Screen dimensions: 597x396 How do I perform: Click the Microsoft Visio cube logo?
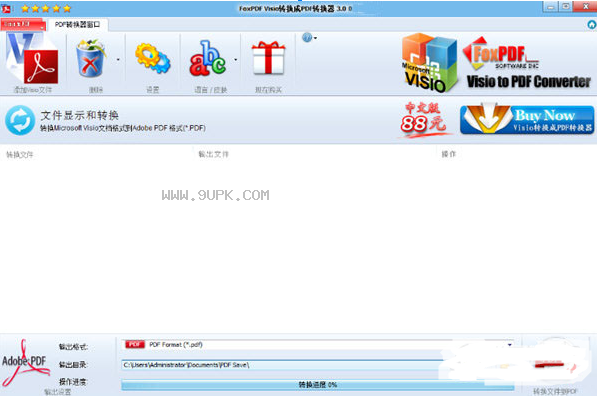click(x=429, y=62)
